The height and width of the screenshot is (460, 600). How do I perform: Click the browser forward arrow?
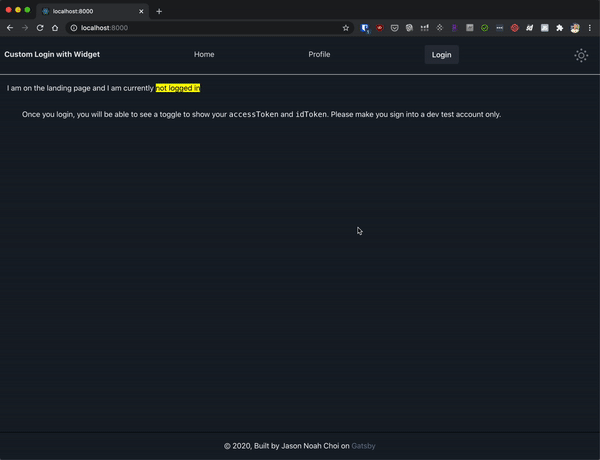coord(25,28)
